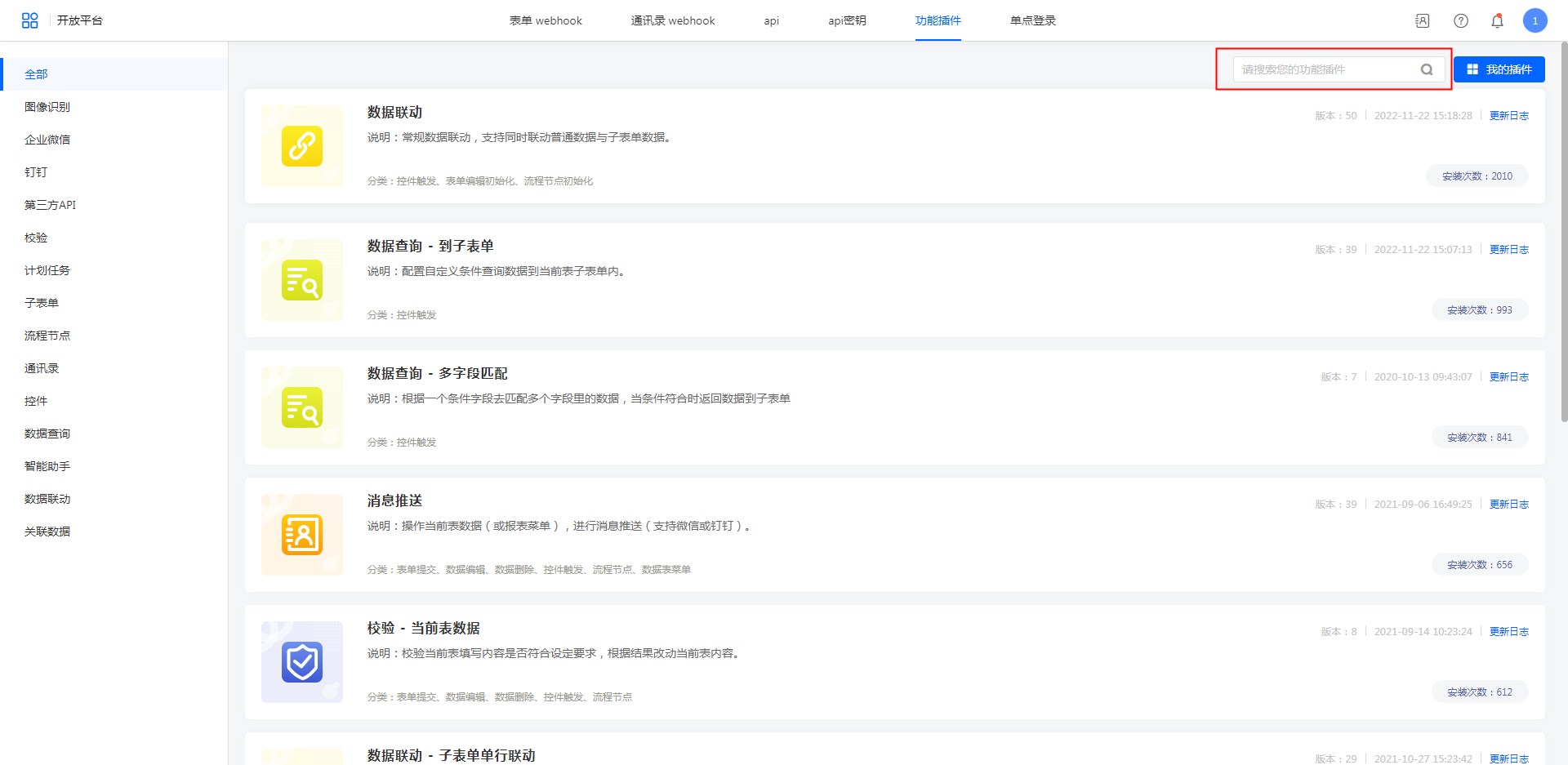Image resolution: width=1568 pixels, height=765 pixels.
Task: Open 更新日志 for 消息推送 plugin
Action: (1508, 505)
